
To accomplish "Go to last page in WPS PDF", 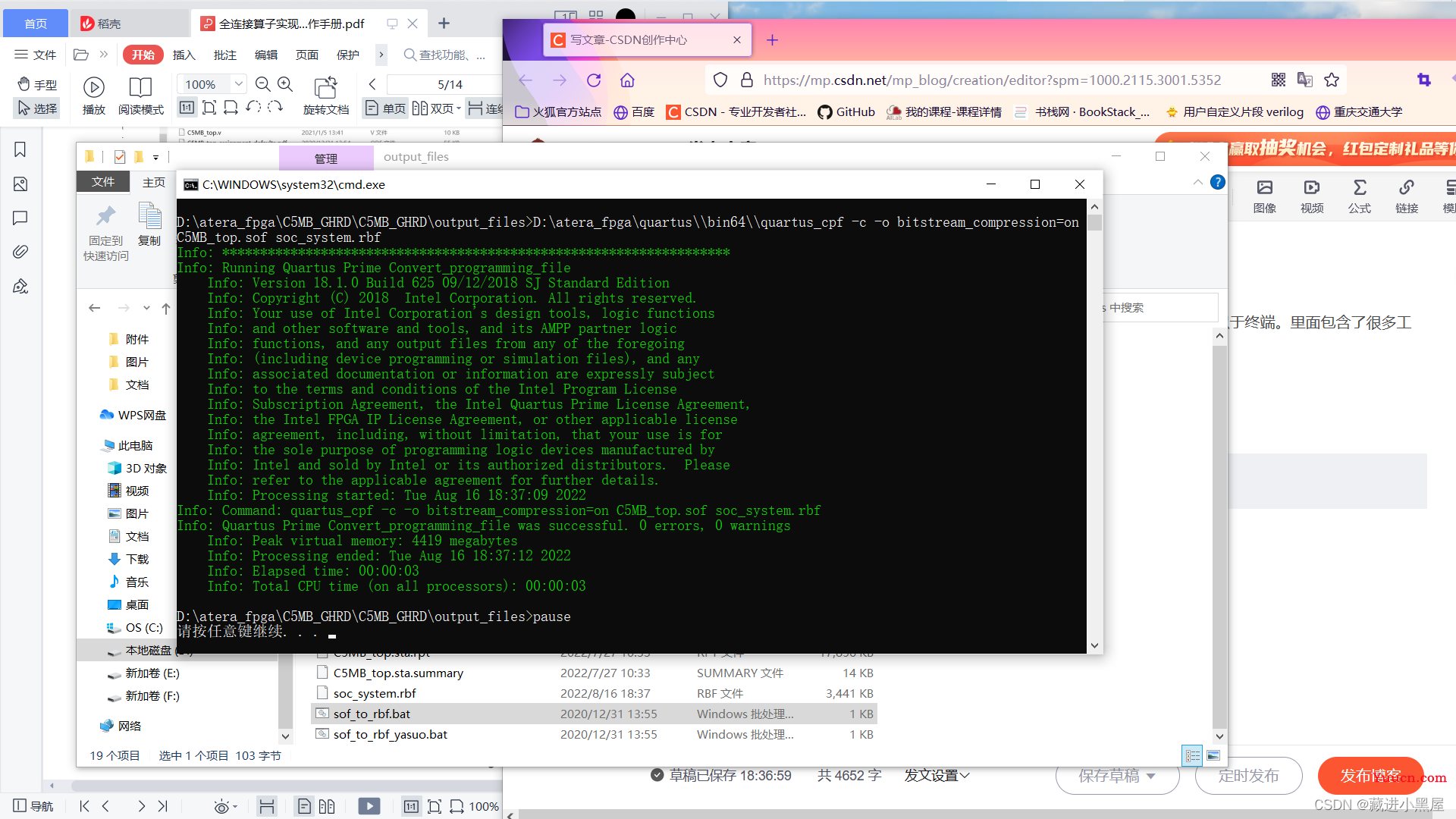I will [x=163, y=806].
